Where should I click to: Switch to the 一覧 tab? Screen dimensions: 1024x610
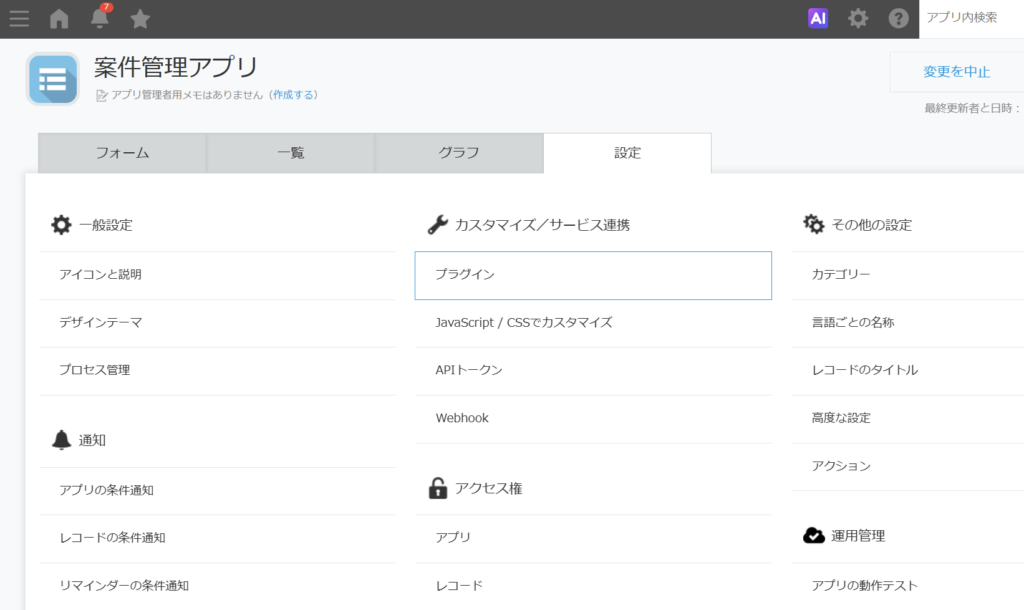tap(290, 153)
